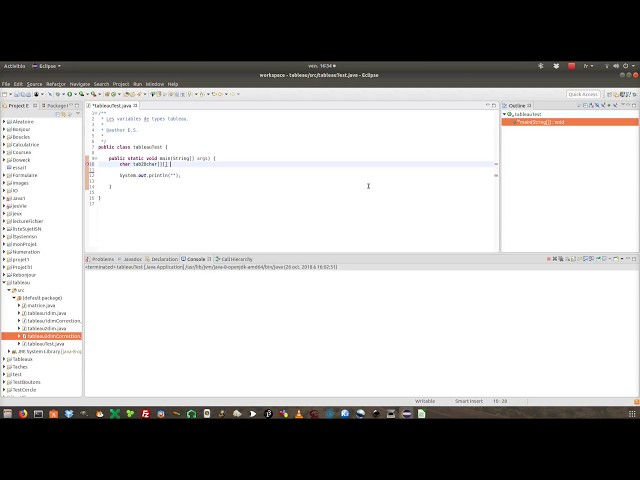Open the Run menu
The height and width of the screenshot is (480, 640).
coord(138,84)
